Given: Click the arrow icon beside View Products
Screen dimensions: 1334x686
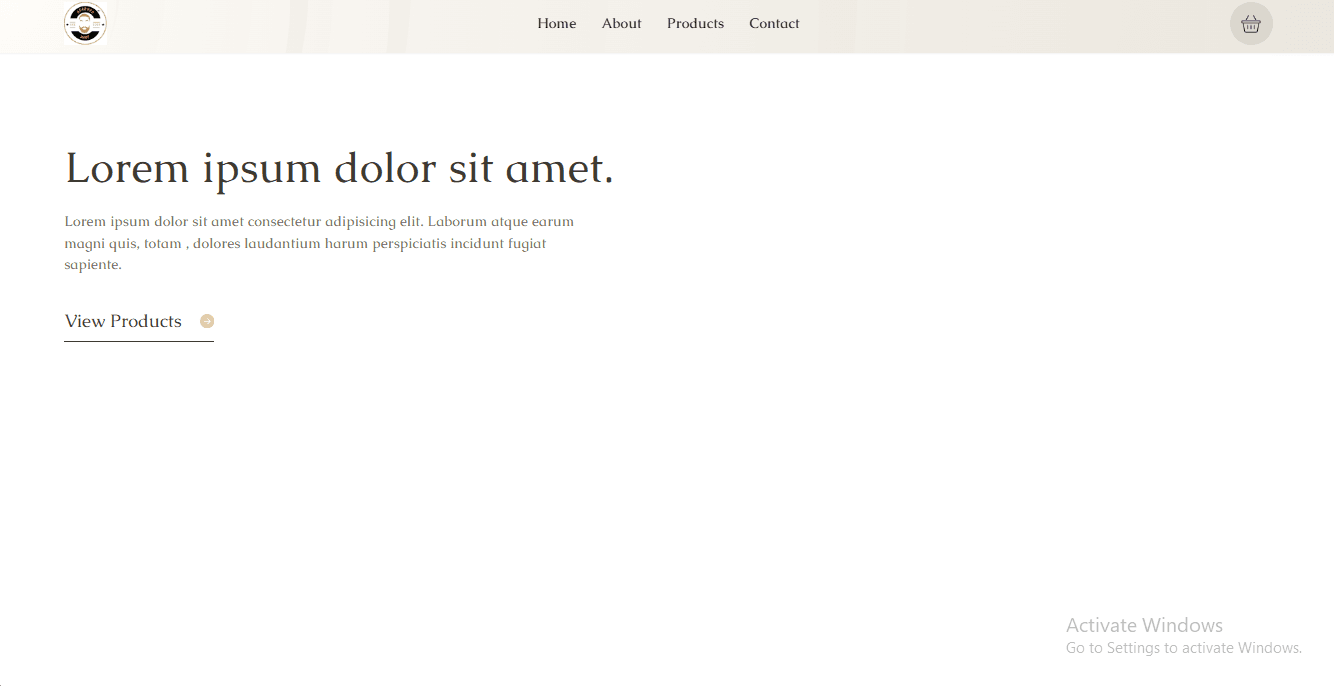Looking at the screenshot, I should click(207, 320).
